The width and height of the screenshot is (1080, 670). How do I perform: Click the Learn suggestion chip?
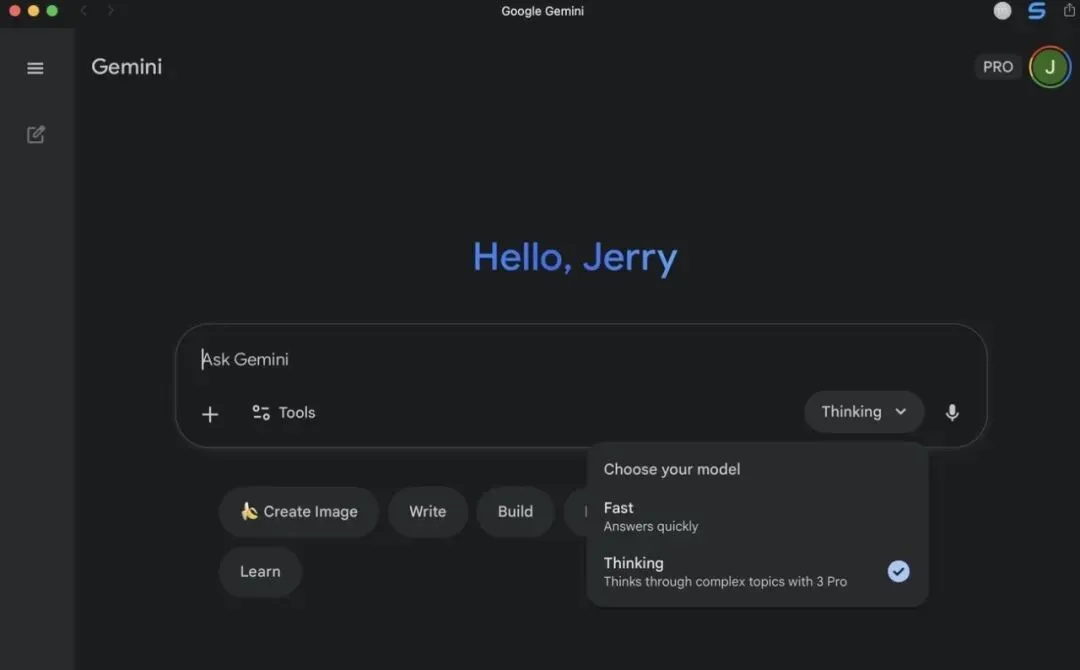(260, 572)
